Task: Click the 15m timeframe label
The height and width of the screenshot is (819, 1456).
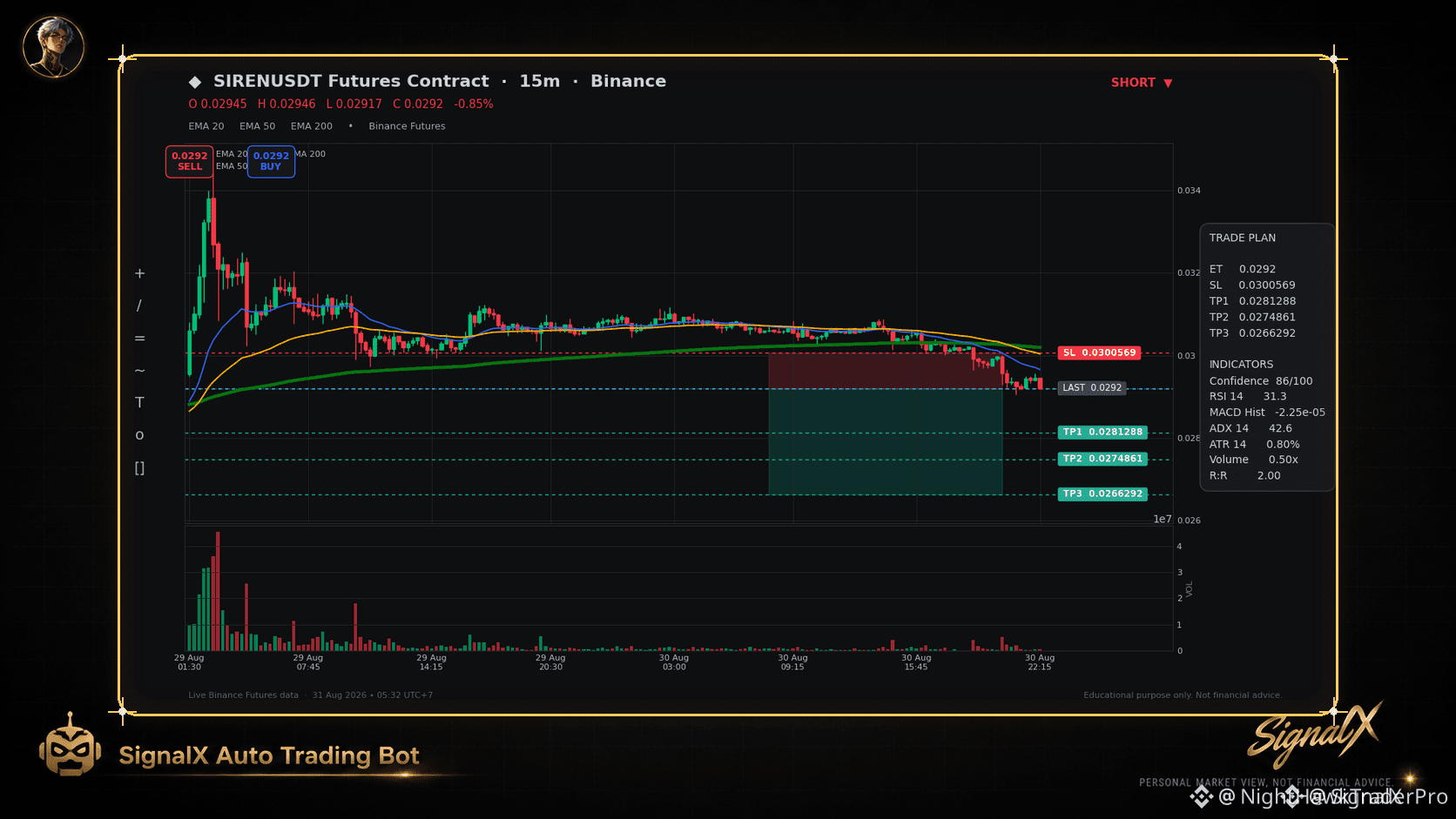Action: (540, 81)
